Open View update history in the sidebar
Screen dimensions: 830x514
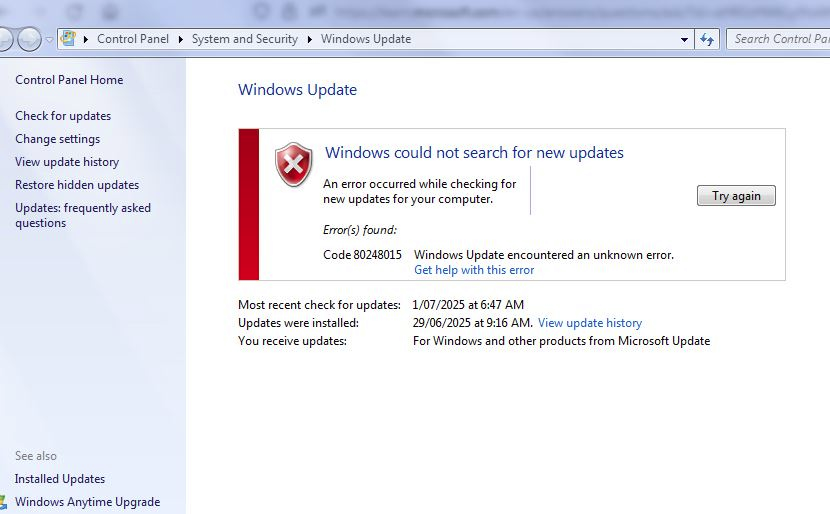tap(67, 161)
